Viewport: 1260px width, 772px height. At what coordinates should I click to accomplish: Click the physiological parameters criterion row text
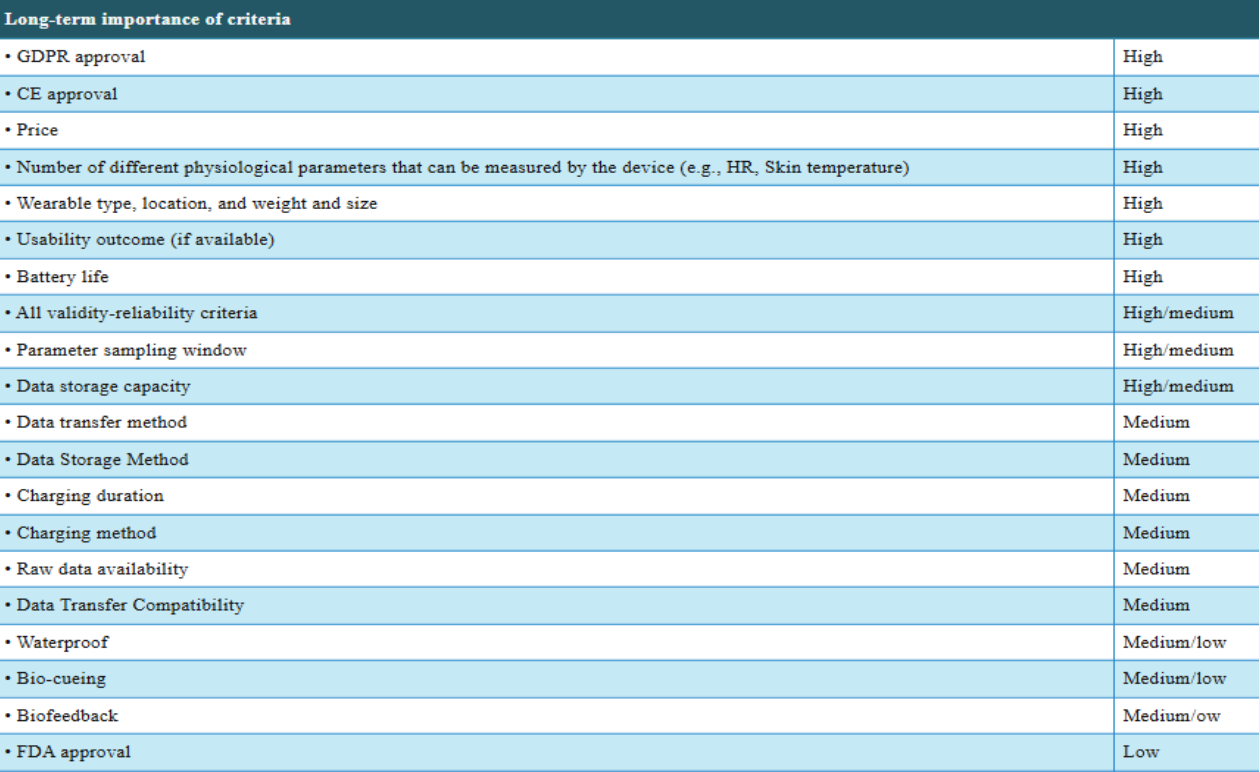pos(462,167)
